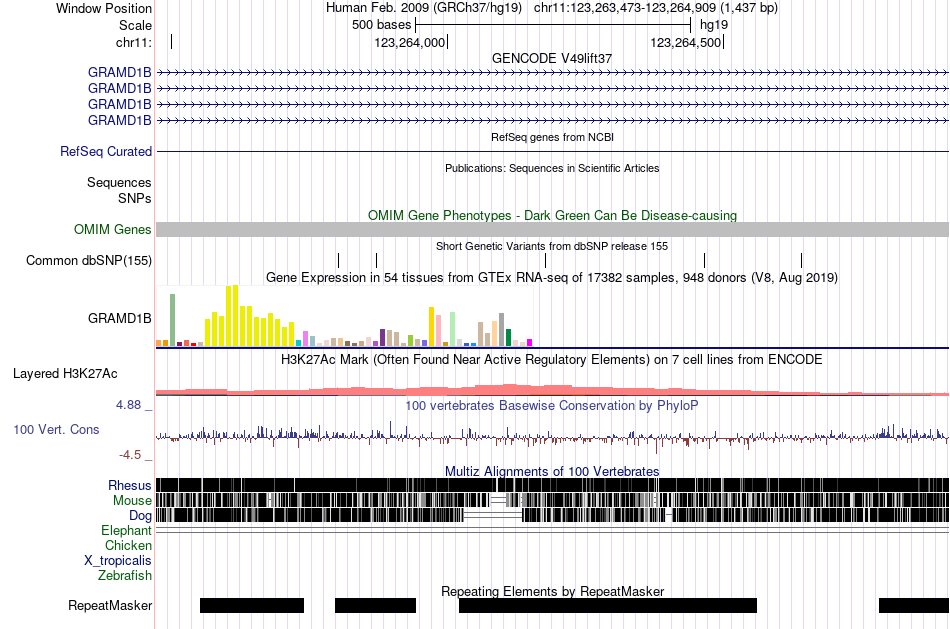The height and width of the screenshot is (629, 950).
Task: Click the light green GTEx expression bar
Action: point(453,330)
